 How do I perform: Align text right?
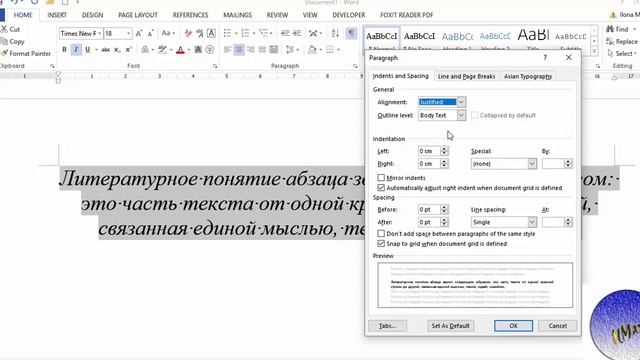(251, 50)
